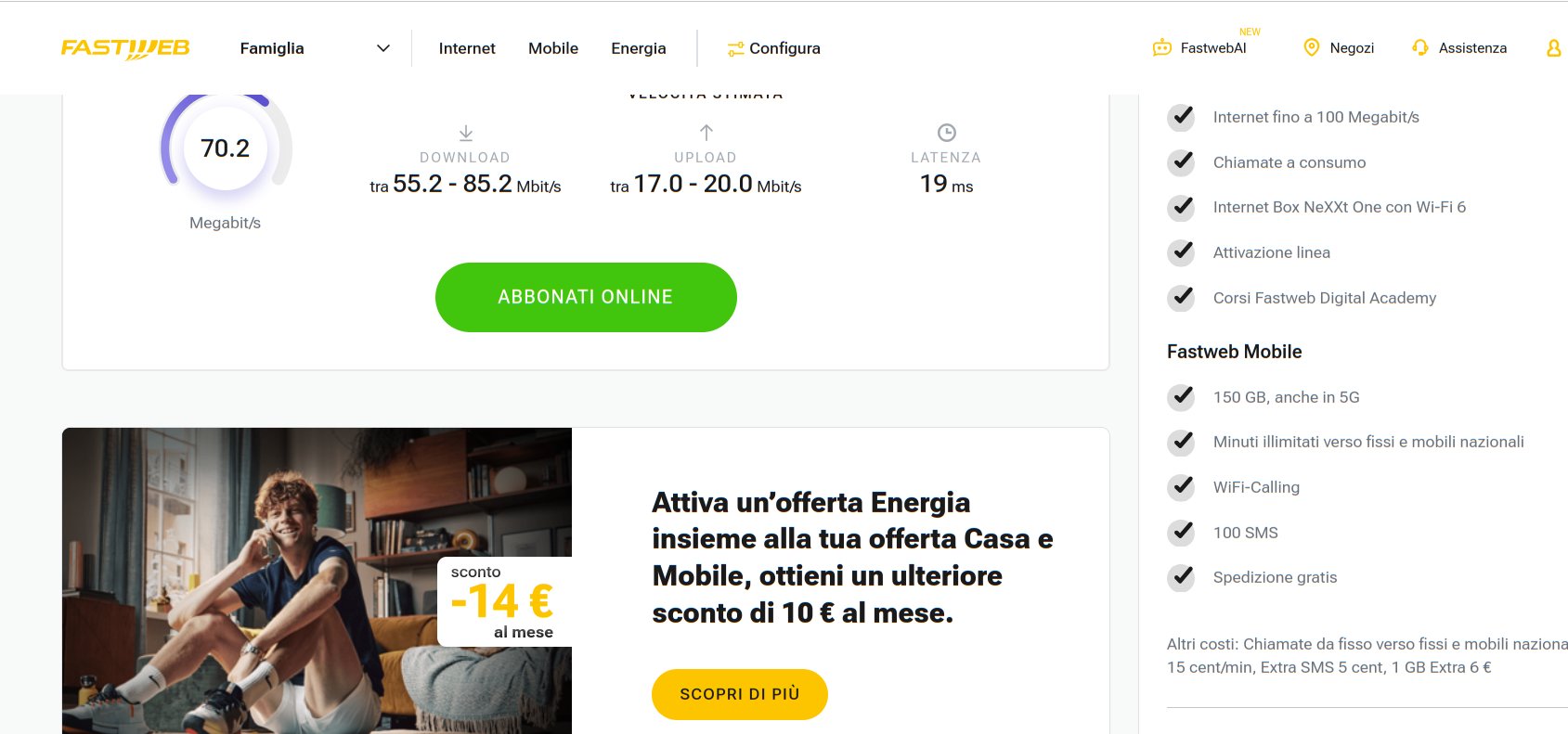Open the Mobile menu

[x=553, y=48]
